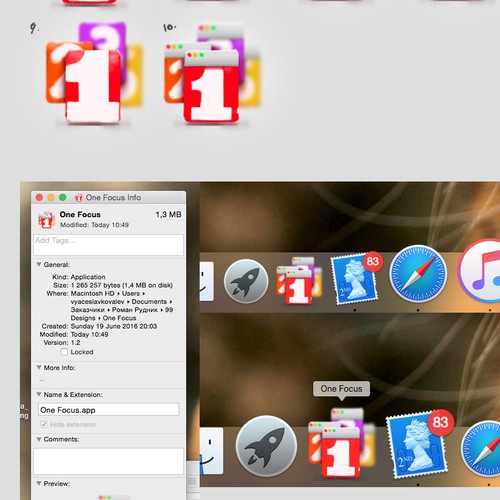This screenshot has height=500, width=500.
Task: Click the Comments text area
Action: click(108, 461)
